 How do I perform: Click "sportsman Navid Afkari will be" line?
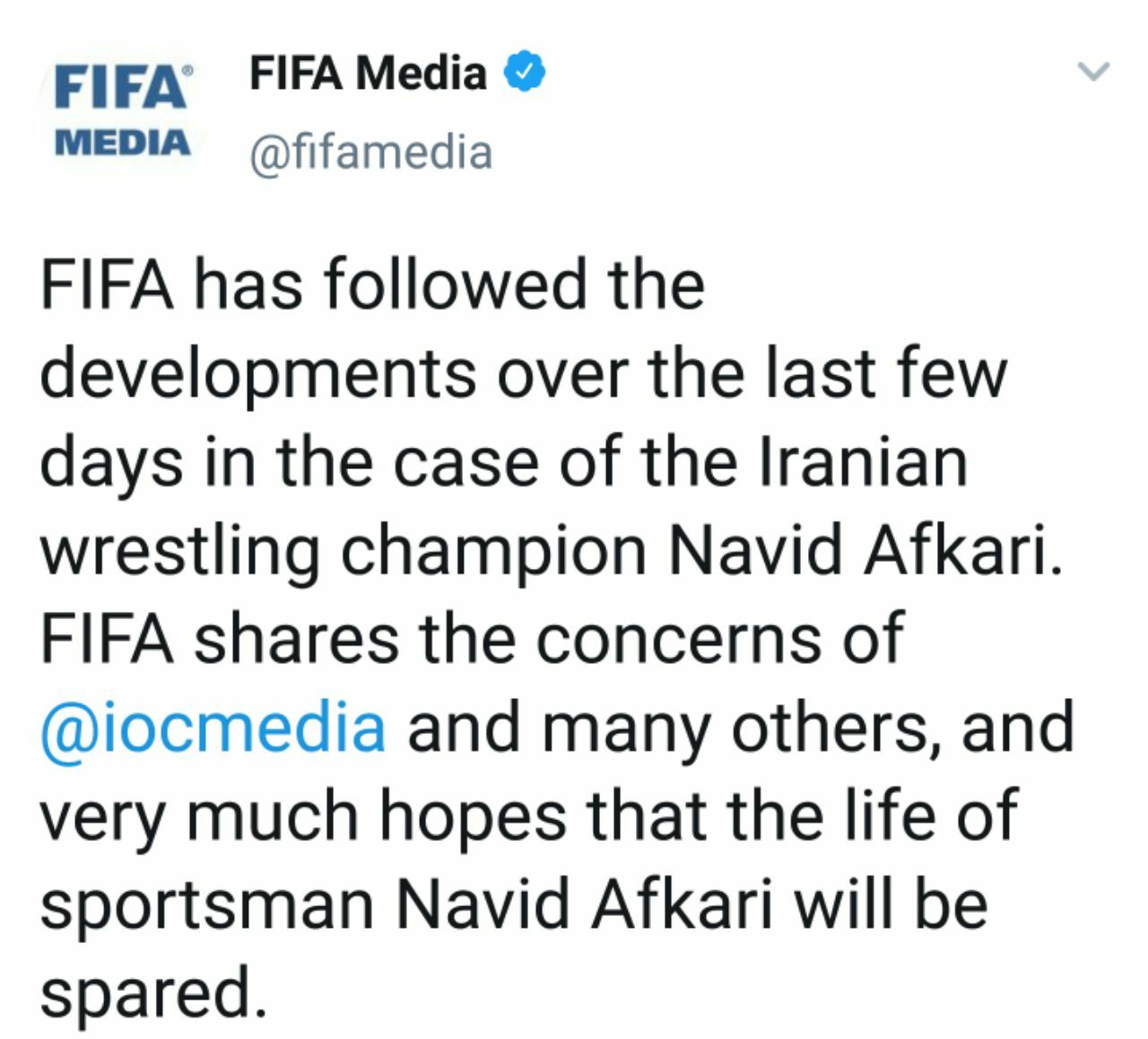tap(514, 904)
